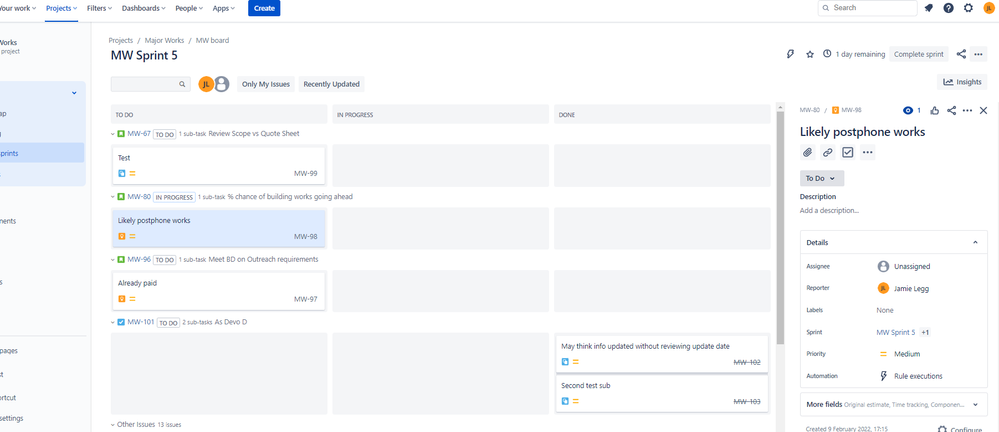Collapse the MW-101 swimlane
999x432 pixels.
point(113,322)
